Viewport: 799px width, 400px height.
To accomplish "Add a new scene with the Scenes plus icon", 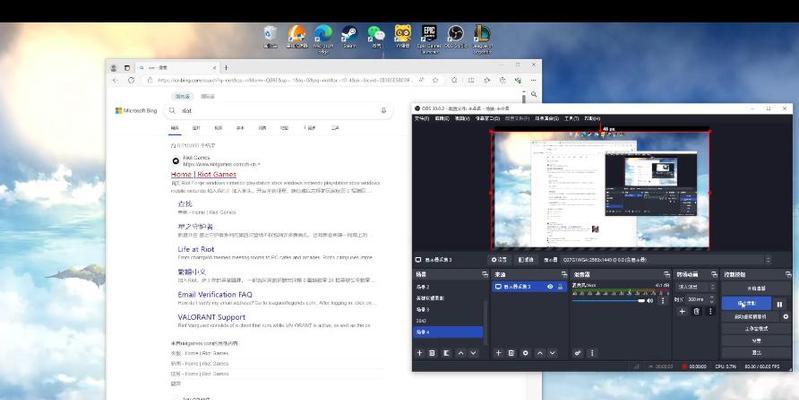I will [419, 353].
